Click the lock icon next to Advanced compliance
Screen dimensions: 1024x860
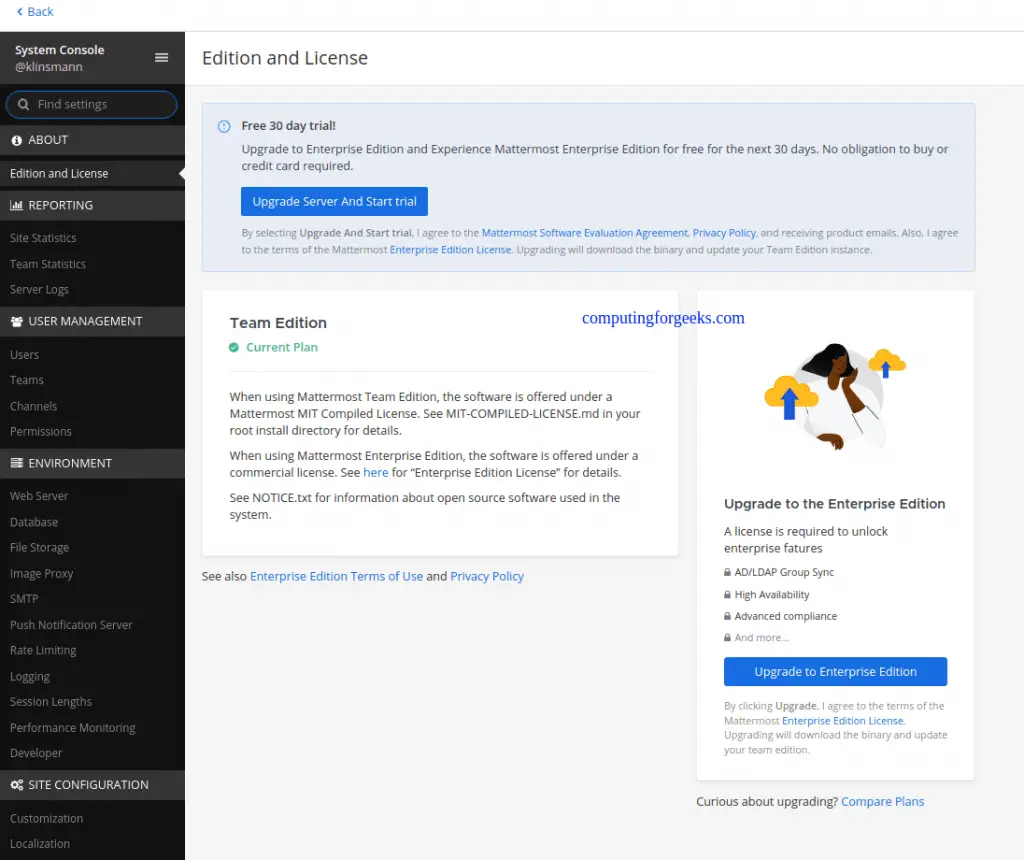[x=728, y=616]
